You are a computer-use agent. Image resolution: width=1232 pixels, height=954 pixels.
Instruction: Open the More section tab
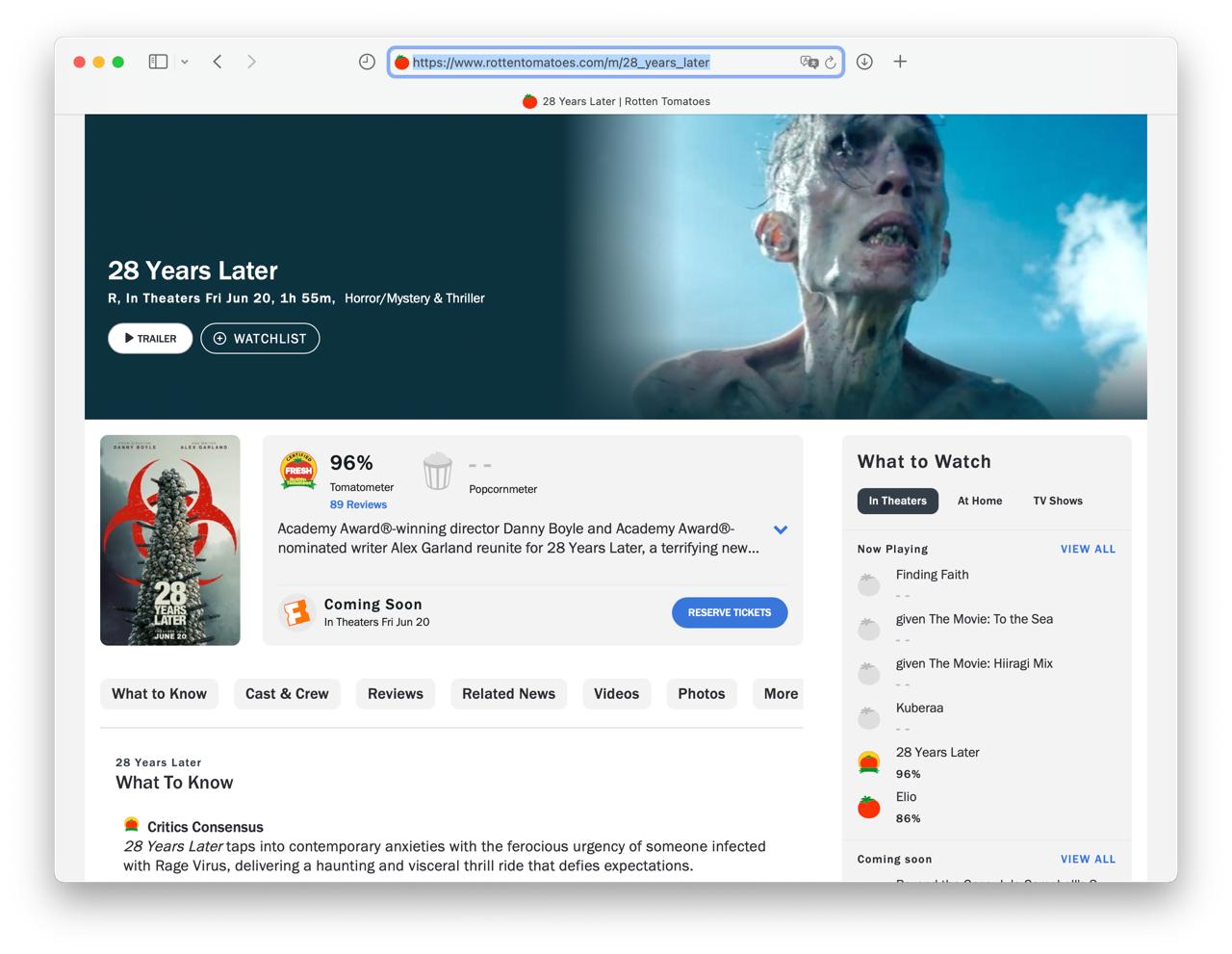click(x=780, y=693)
